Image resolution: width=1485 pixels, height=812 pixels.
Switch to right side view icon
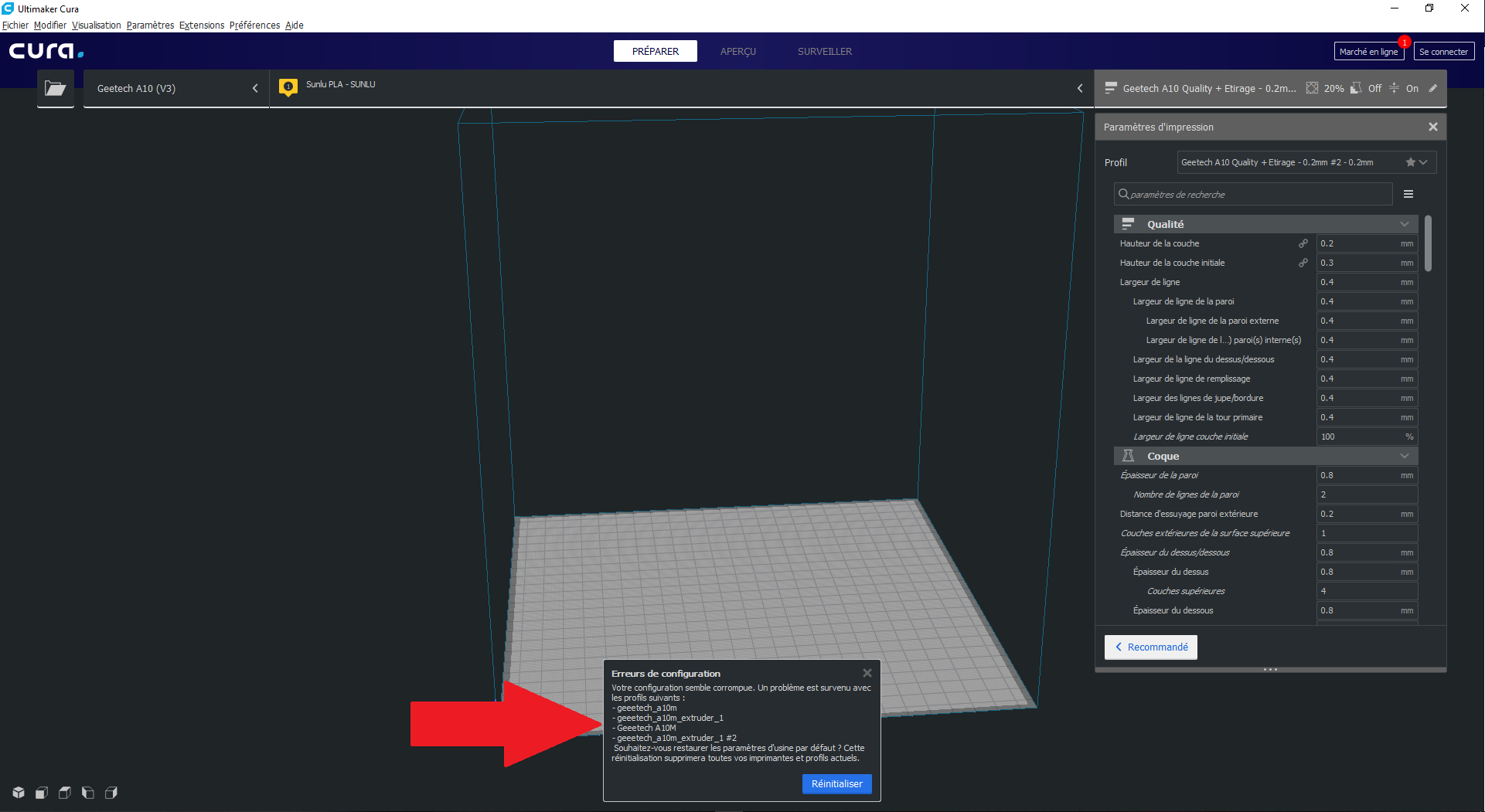pyautogui.click(x=111, y=793)
